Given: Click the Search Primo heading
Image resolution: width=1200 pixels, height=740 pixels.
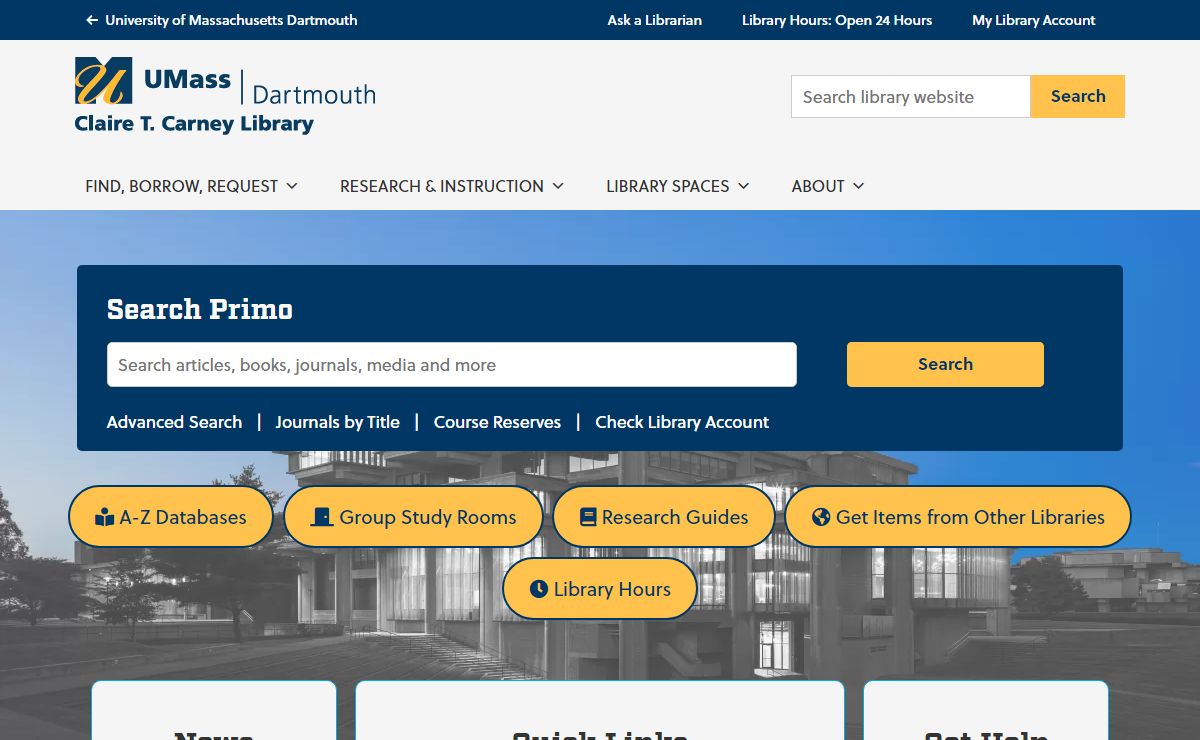Looking at the screenshot, I should click(200, 309).
